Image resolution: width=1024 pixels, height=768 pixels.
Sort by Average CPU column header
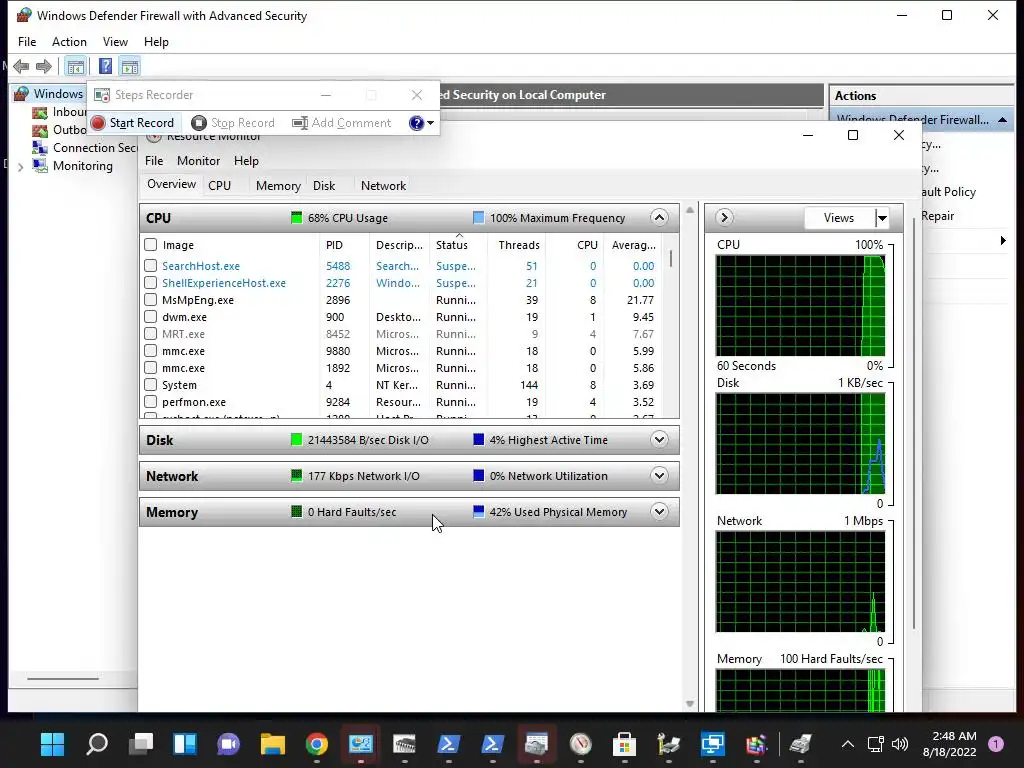click(x=633, y=245)
